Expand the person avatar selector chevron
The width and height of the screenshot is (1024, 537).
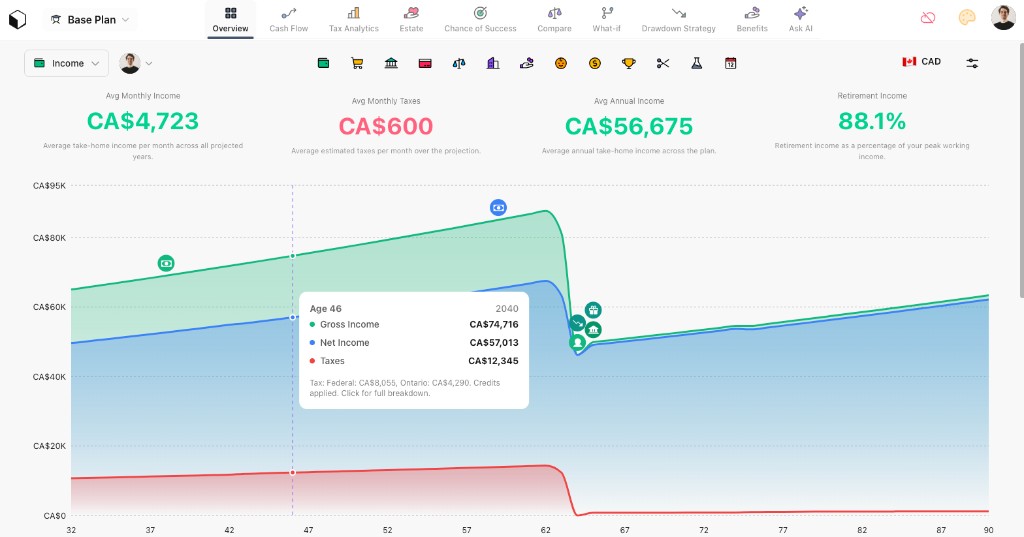pyautogui.click(x=149, y=63)
